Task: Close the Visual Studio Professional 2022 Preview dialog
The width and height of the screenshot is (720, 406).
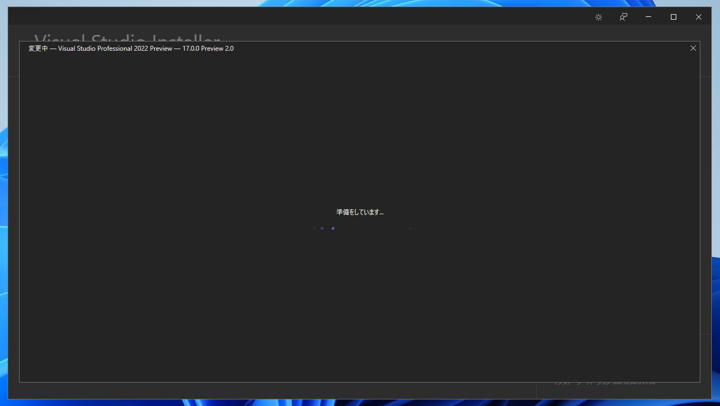Action: 693,48
